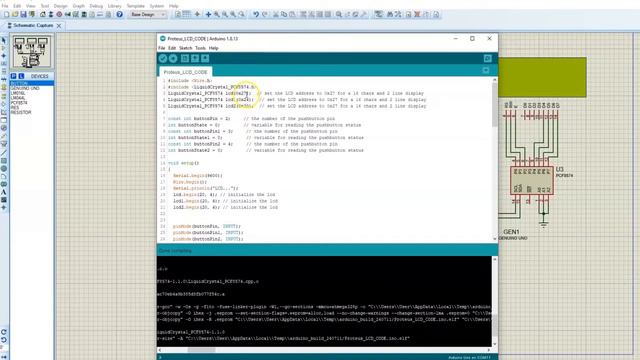The height and width of the screenshot is (360, 640).
Task: Open Arduino Serial Monitor icon
Action: 487,58
